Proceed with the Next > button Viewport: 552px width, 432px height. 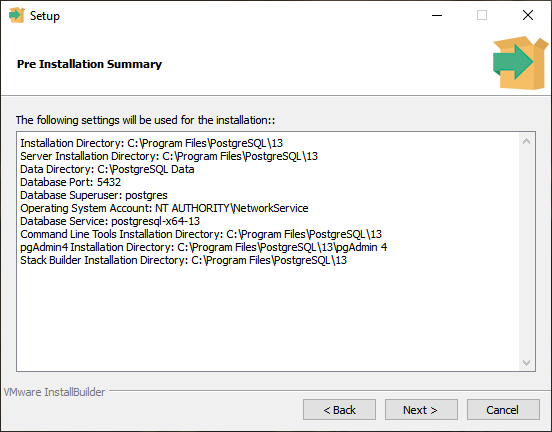pos(421,410)
